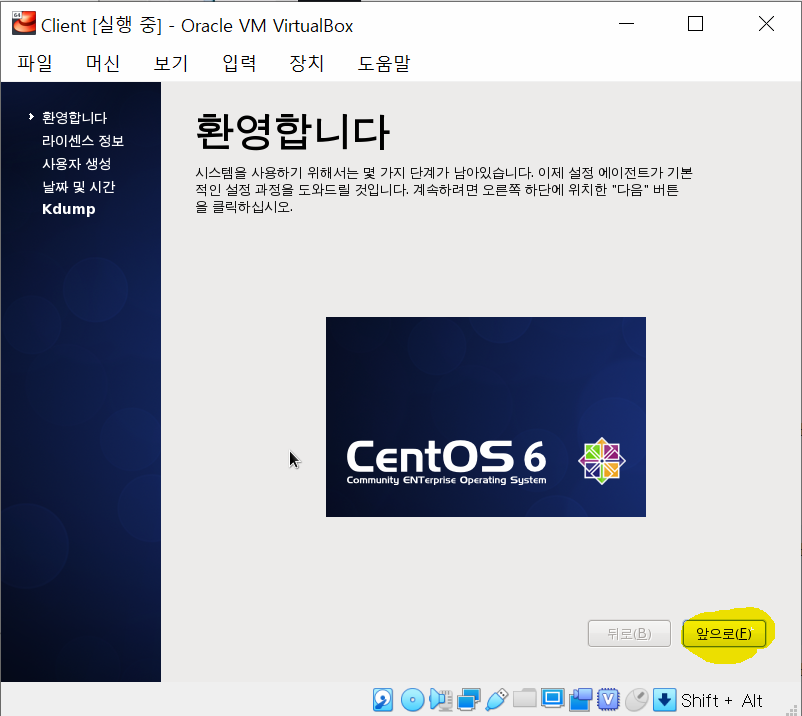Select 날짜 및 시간 step in sidebar
This screenshot has height=716, width=802.
click(79, 187)
